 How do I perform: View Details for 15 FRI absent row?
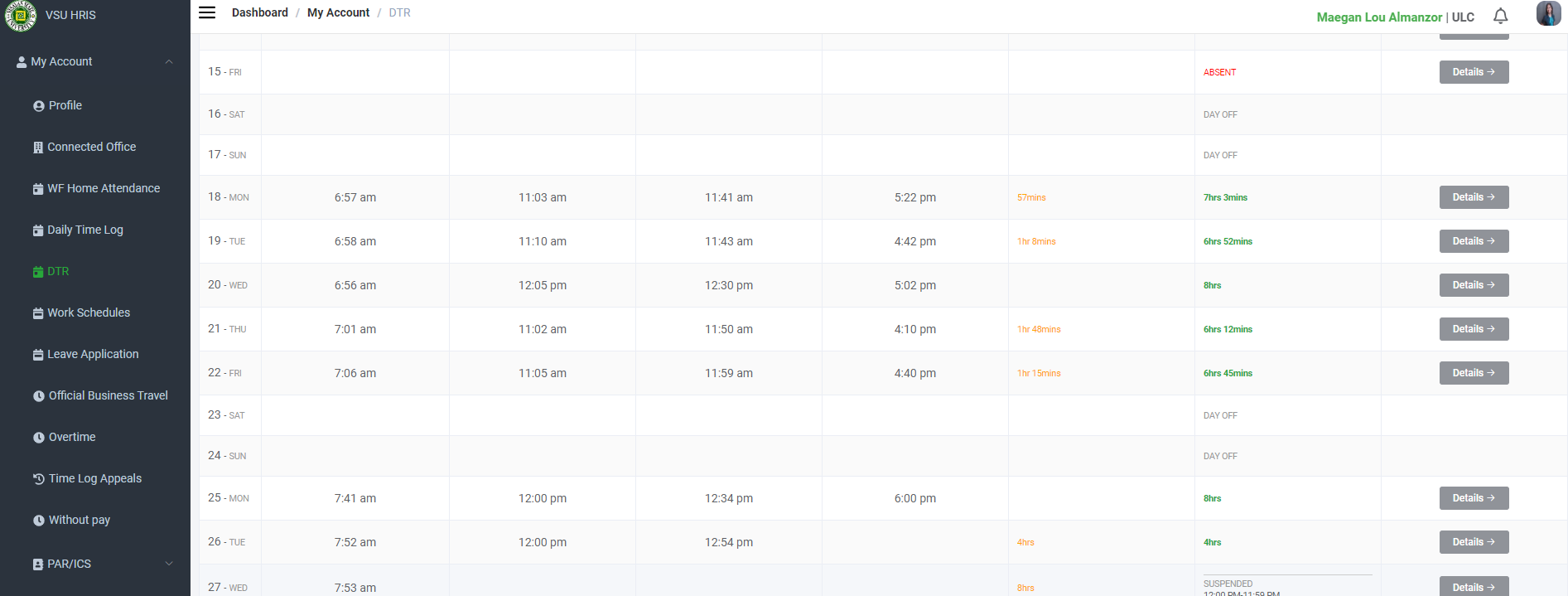1474,72
